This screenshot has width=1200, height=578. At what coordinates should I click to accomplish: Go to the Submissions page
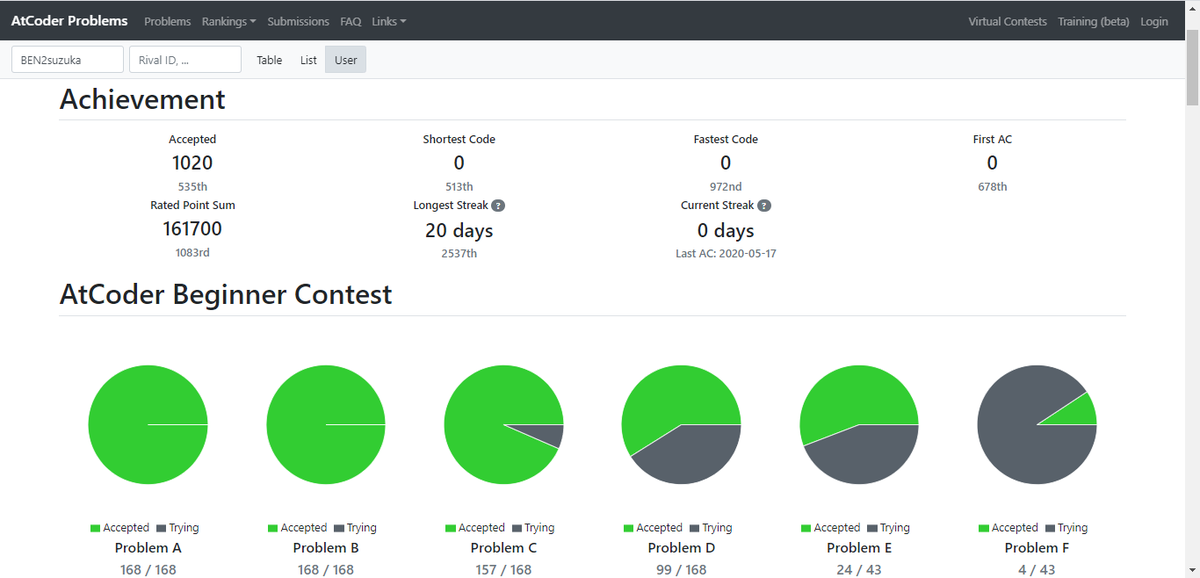coord(298,21)
